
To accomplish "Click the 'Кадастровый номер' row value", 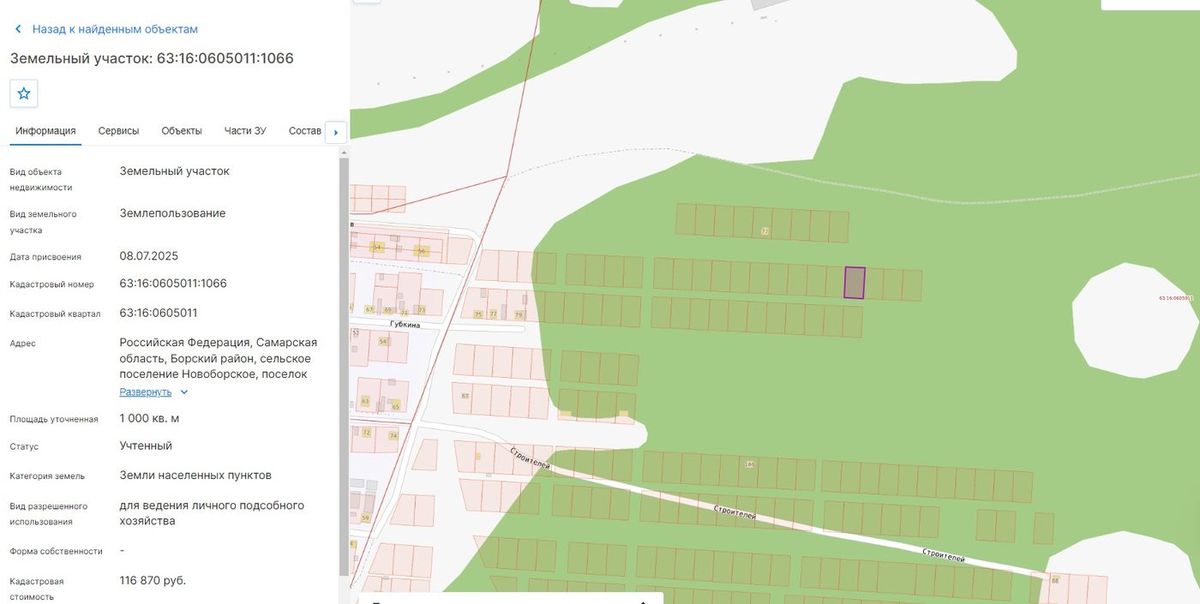I will [x=173, y=283].
